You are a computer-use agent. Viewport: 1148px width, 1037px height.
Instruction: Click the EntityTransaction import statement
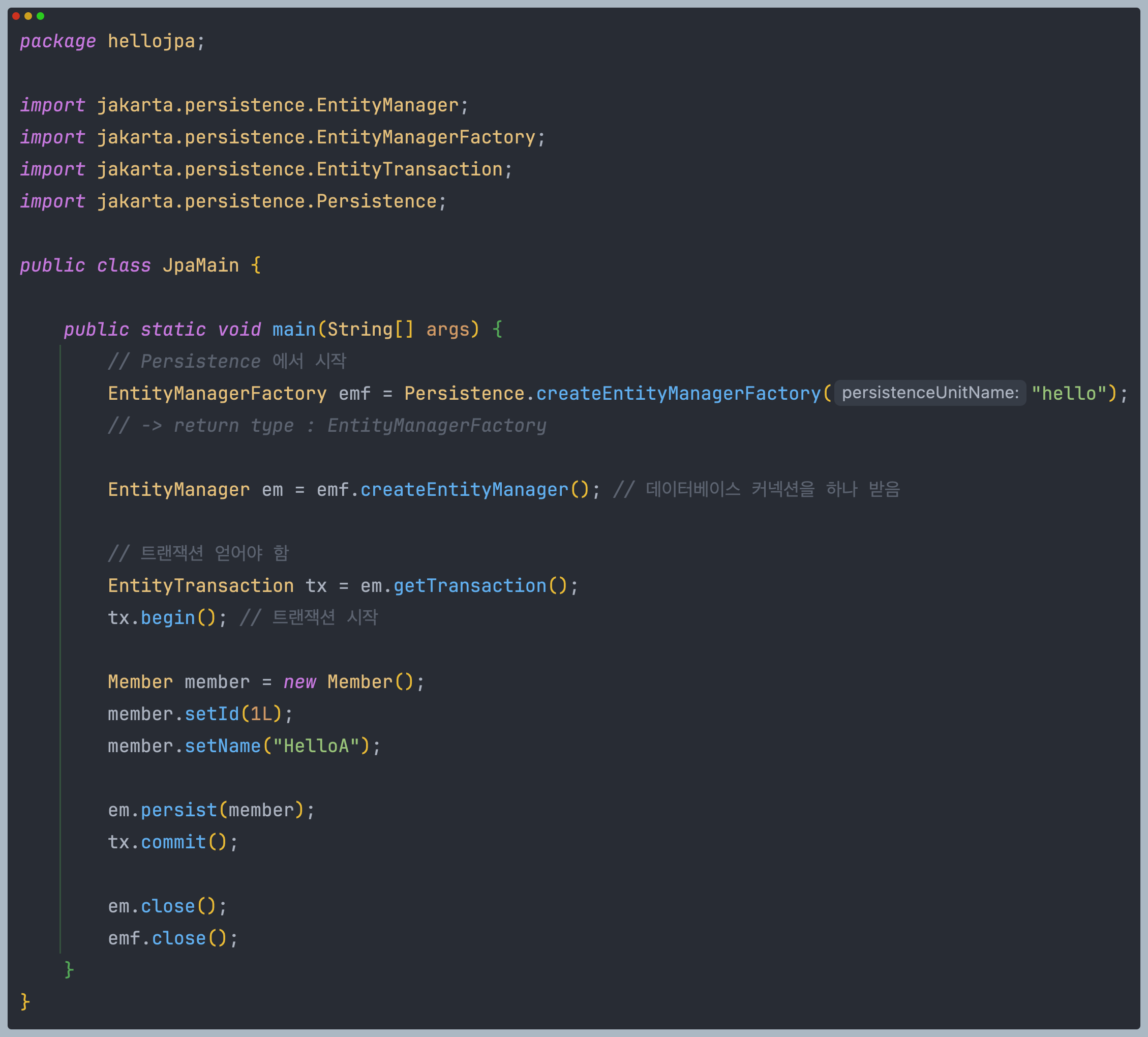[266, 169]
